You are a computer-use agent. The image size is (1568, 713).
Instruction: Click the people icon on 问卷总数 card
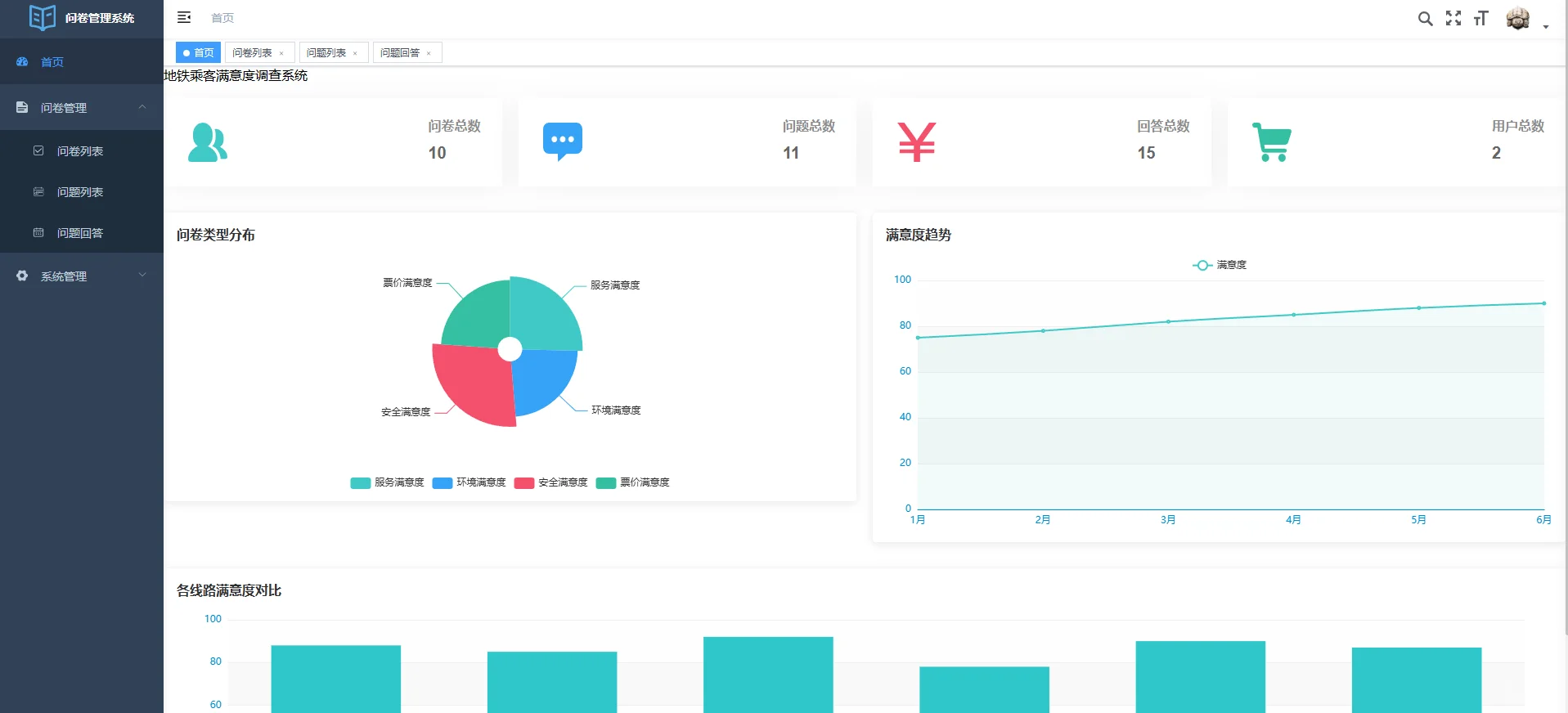[208, 142]
